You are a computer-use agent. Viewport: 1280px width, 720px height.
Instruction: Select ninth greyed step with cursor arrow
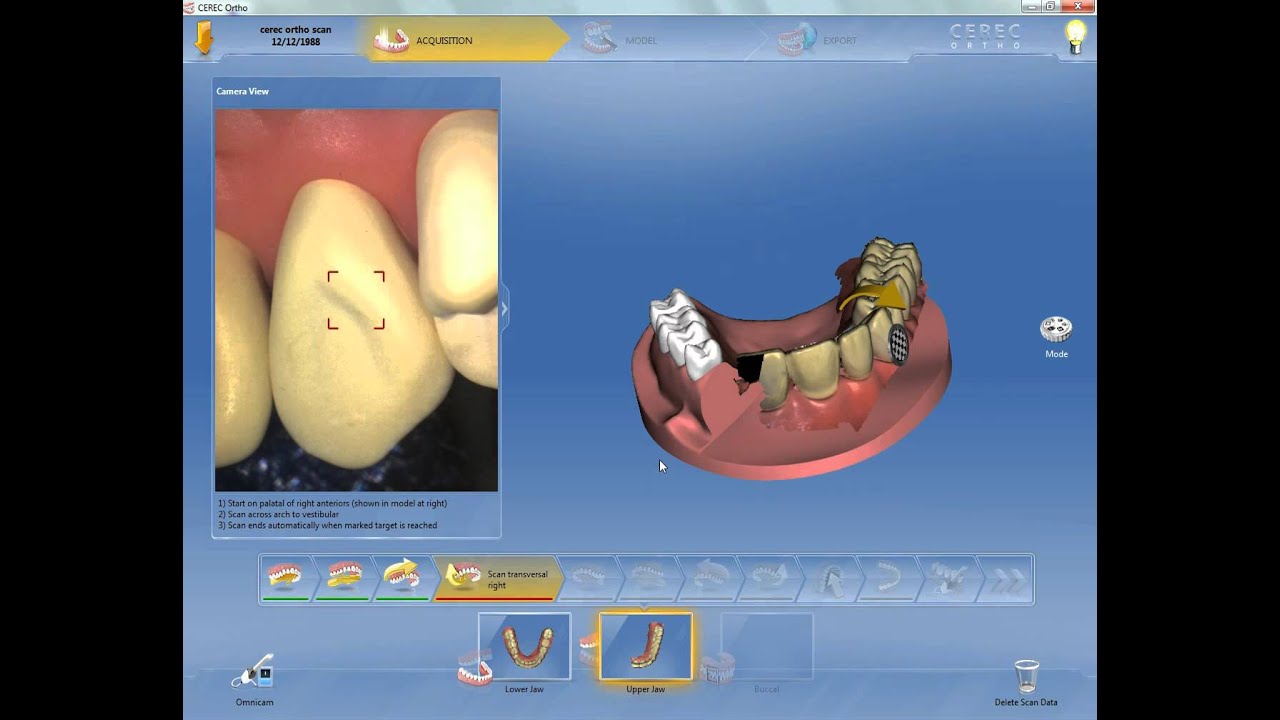pos(828,579)
